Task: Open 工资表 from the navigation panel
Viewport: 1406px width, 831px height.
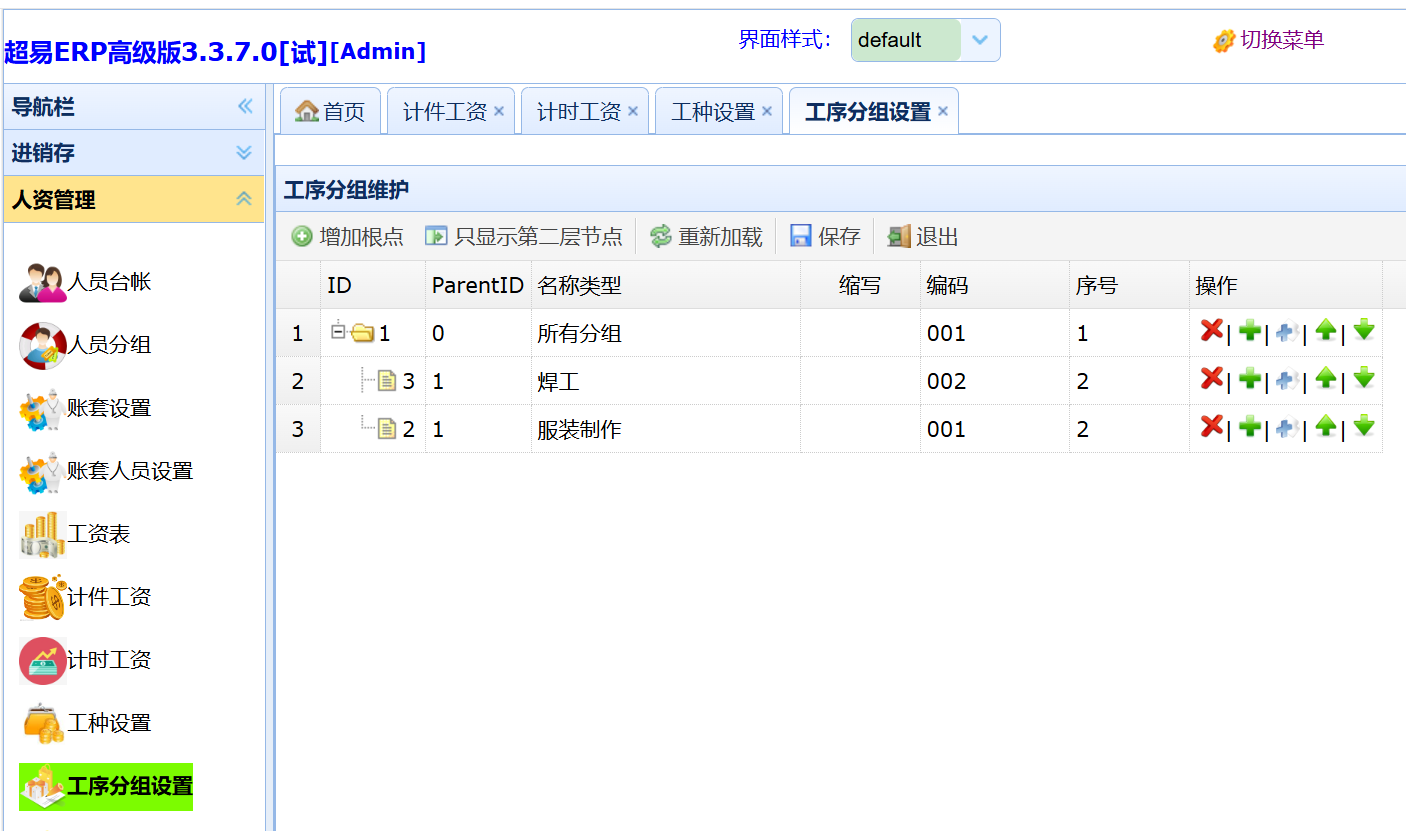Action: pyautogui.click(x=98, y=534)
